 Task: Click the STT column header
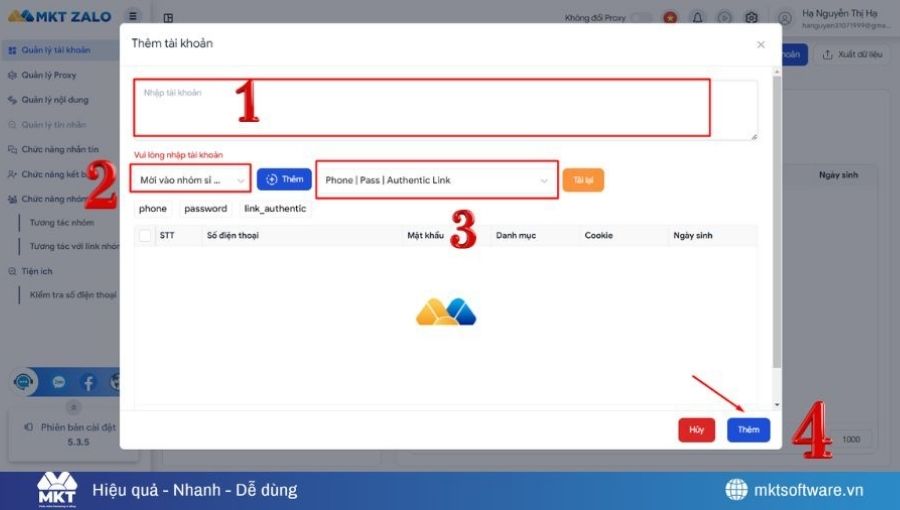pos(167,235)
